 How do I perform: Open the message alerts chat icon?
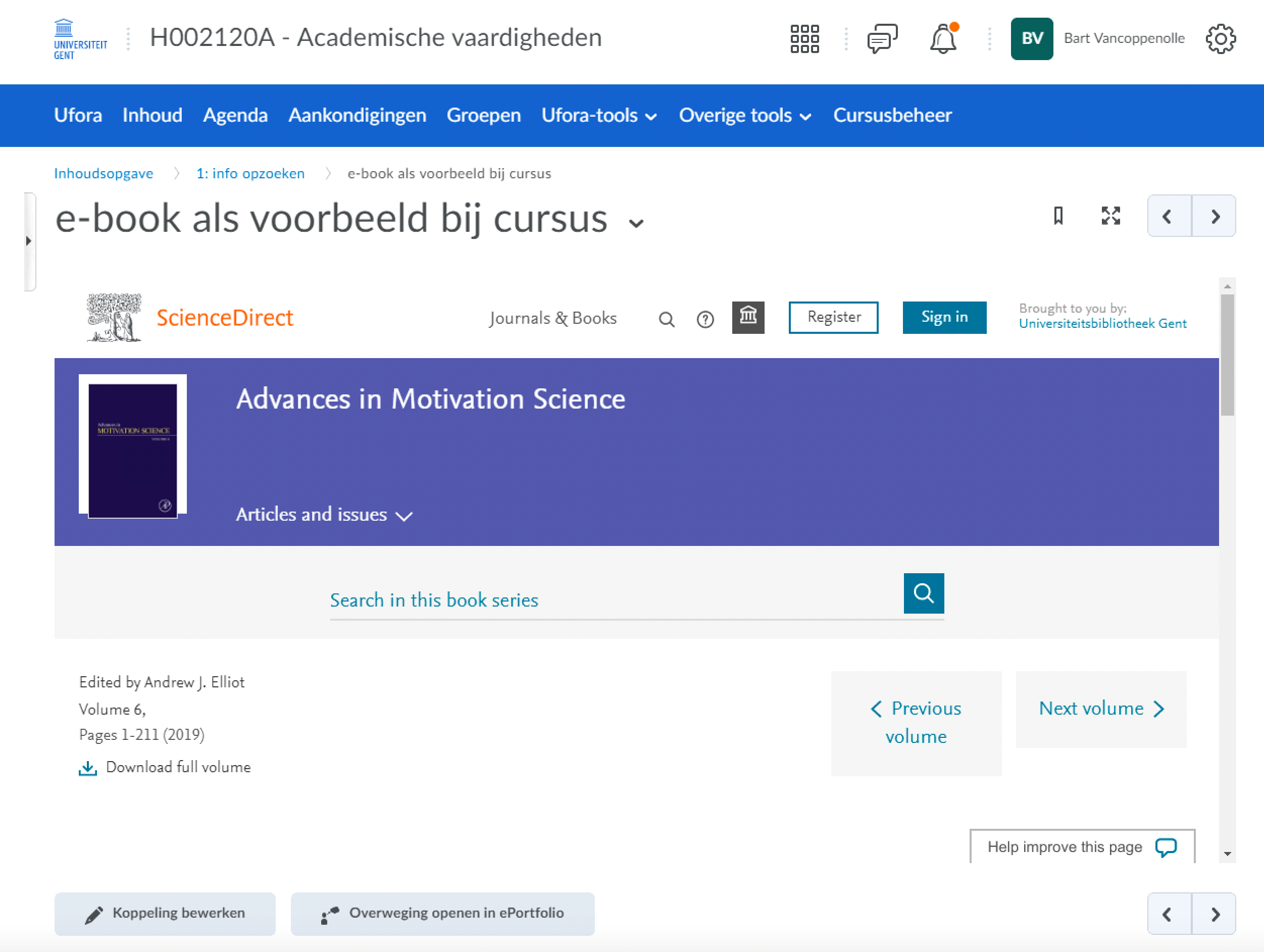click(882, 38)
